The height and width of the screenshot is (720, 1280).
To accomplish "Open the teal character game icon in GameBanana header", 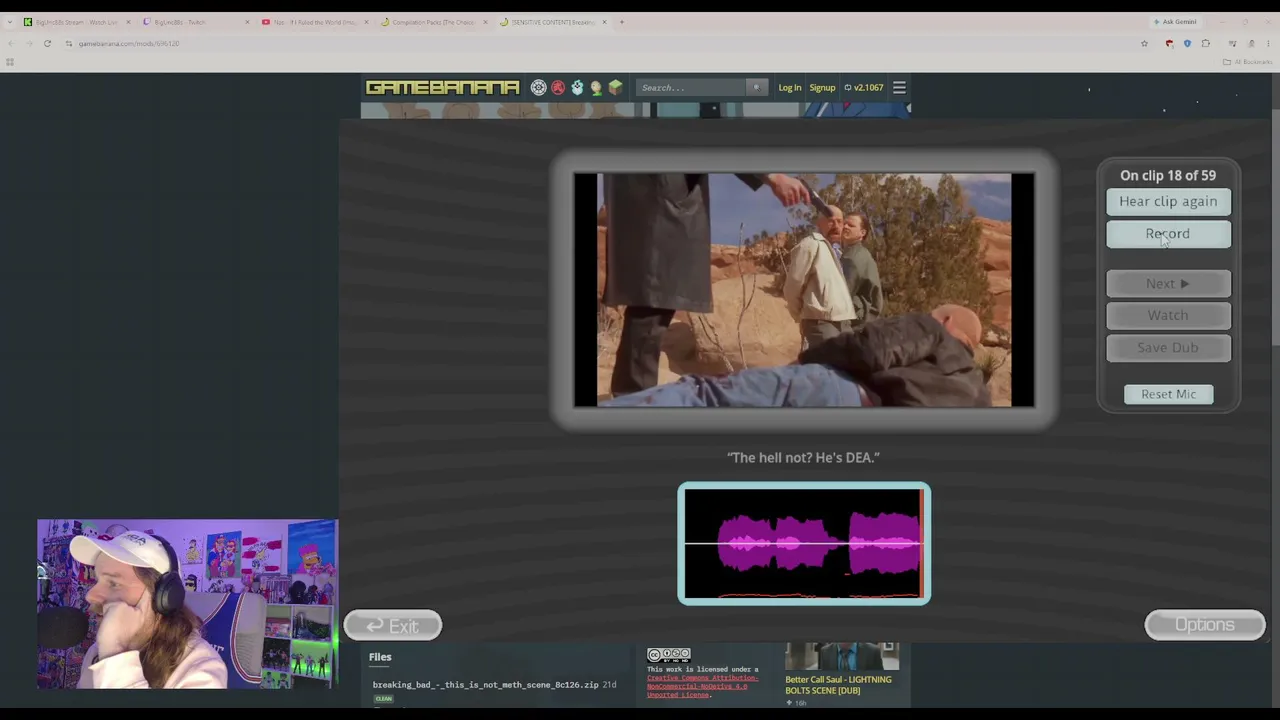I will coord(577,88).
